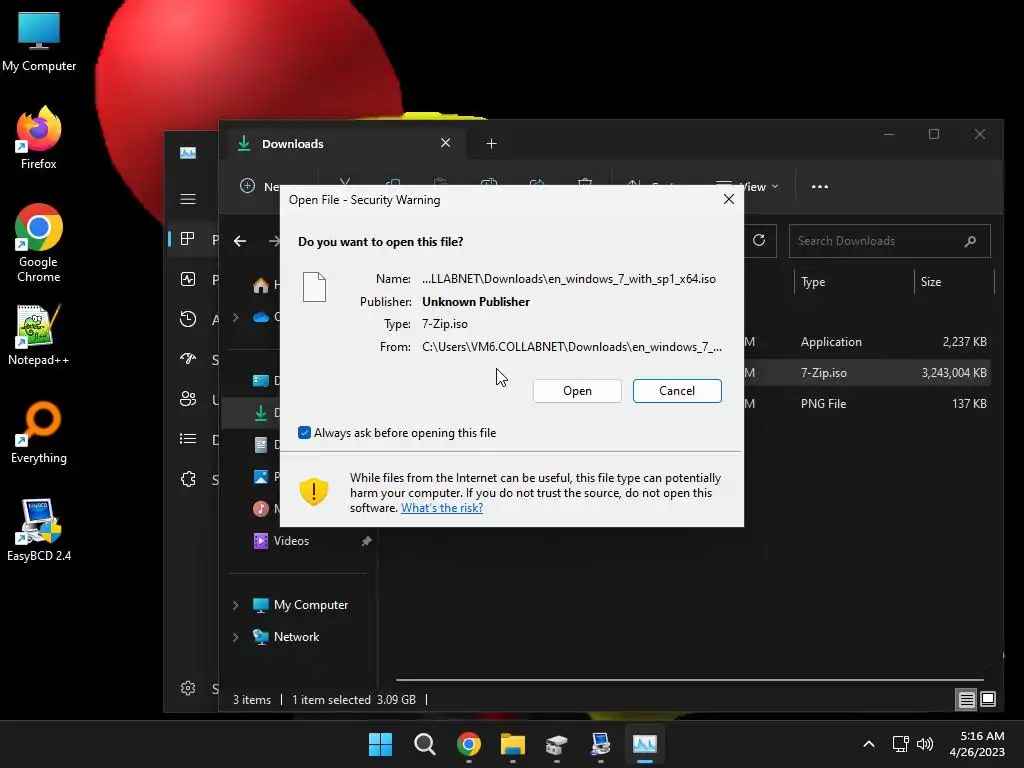Select the 7-Zip.iso file row
Screen dimensions: 1024x768
(867, 373)
